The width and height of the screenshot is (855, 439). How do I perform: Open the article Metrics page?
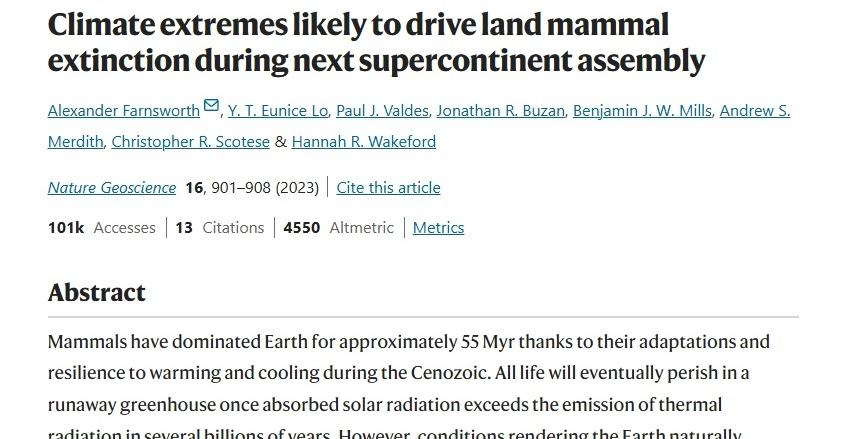click(438, 228)
